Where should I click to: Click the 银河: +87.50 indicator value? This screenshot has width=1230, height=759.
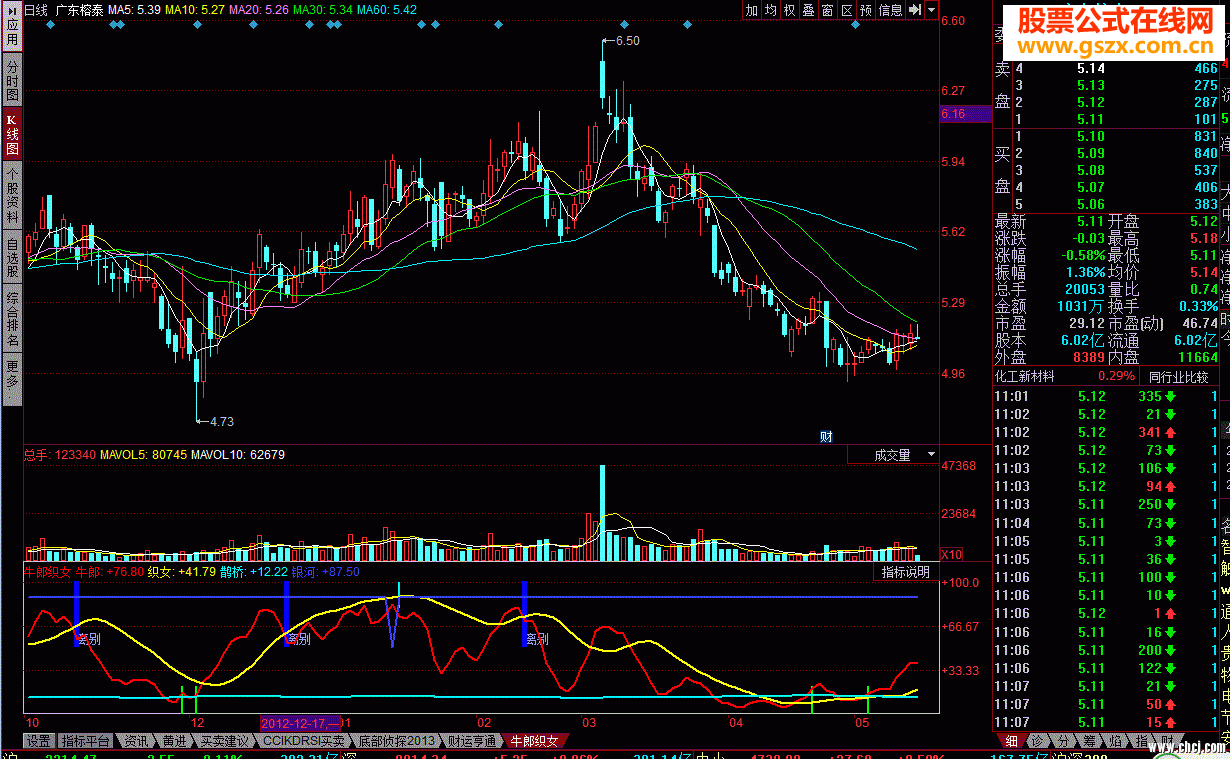[x=325, y=572]
